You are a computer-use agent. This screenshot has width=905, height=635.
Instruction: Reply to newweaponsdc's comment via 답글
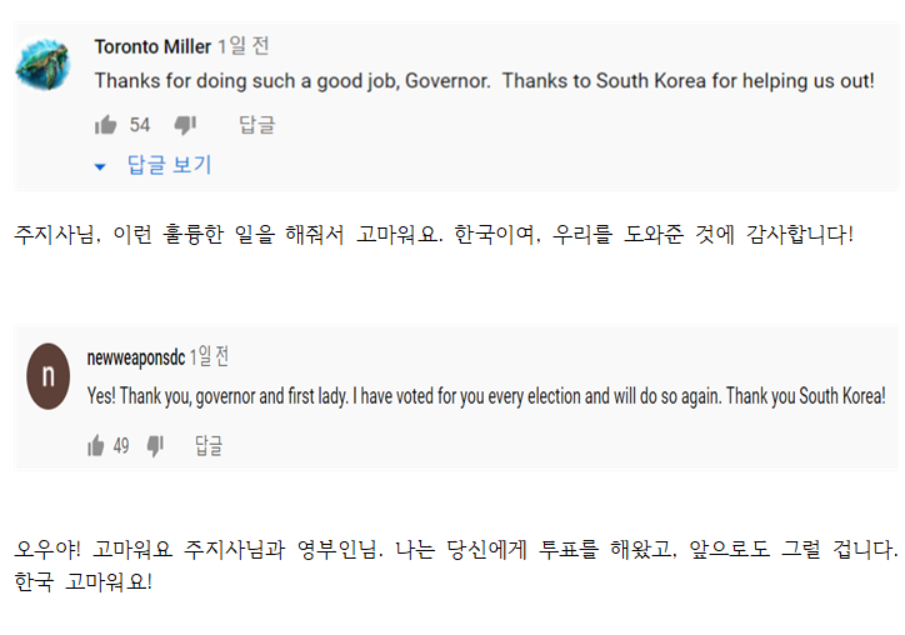coord(209,446)
